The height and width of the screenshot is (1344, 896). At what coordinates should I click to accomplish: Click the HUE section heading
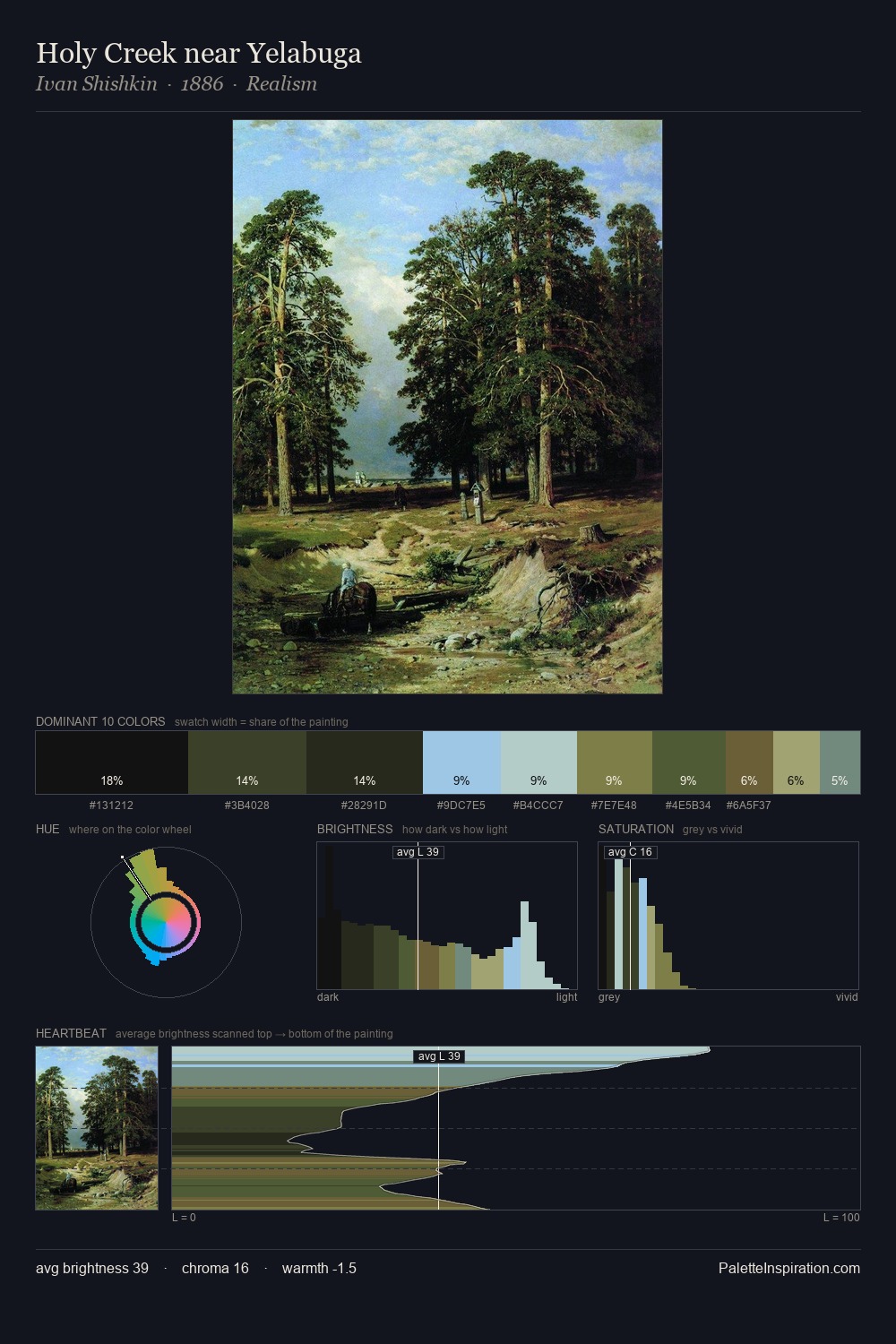[47, 829]
